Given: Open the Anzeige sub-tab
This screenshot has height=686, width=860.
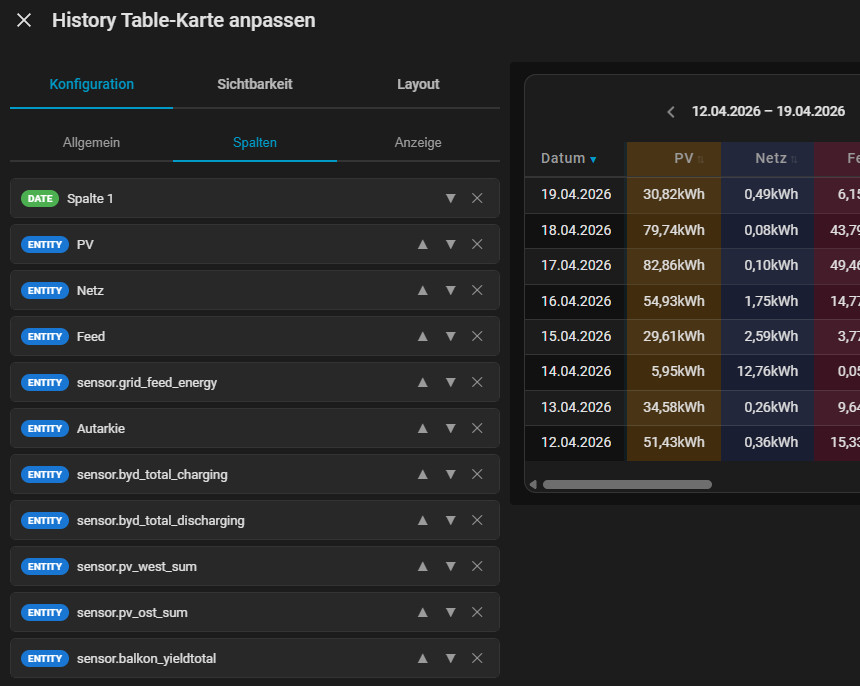Looking at the screenshot, I should coord(418,142).
